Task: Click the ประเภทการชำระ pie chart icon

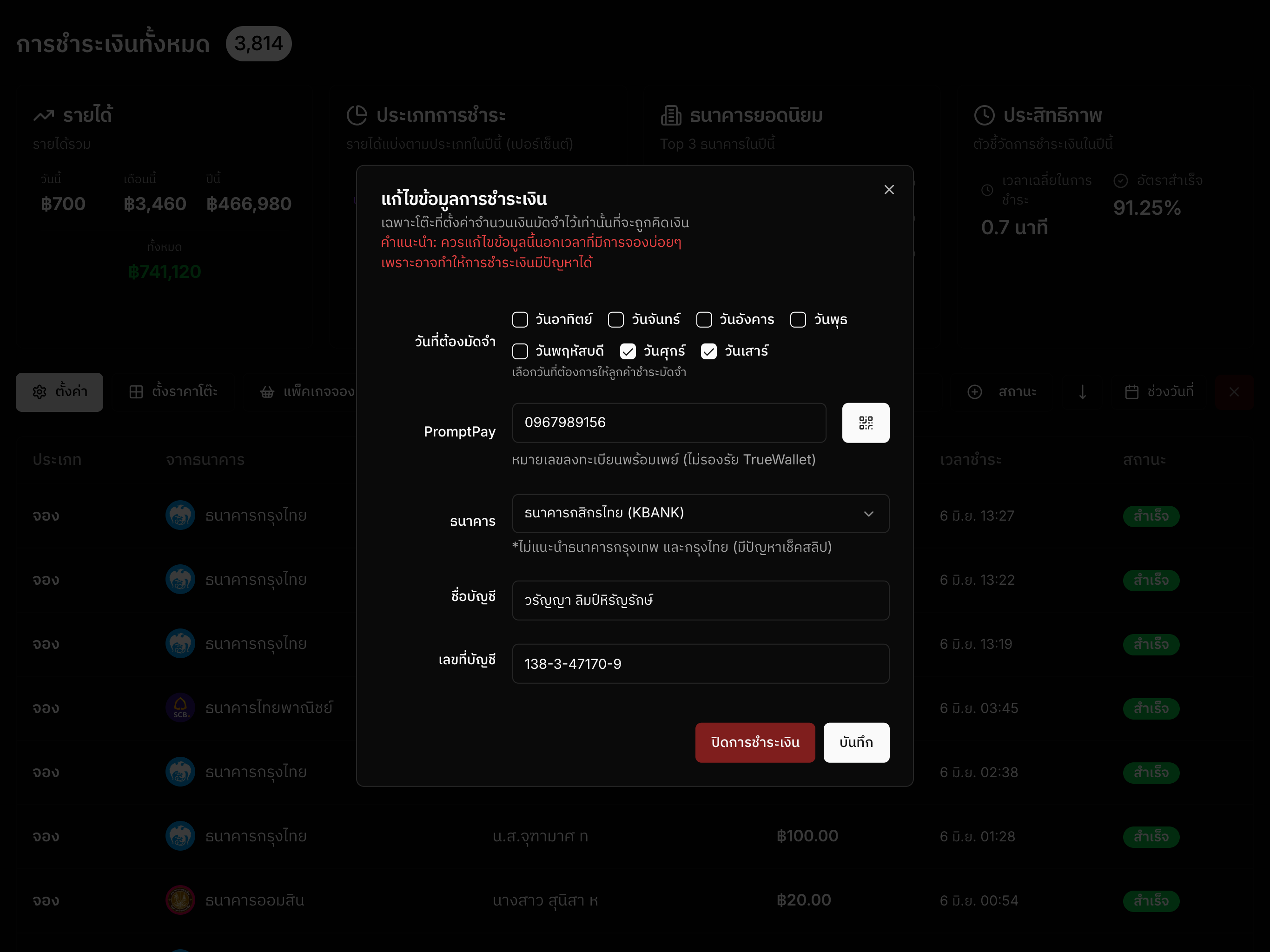Action: pyautogui.click(x=357, y=115)
